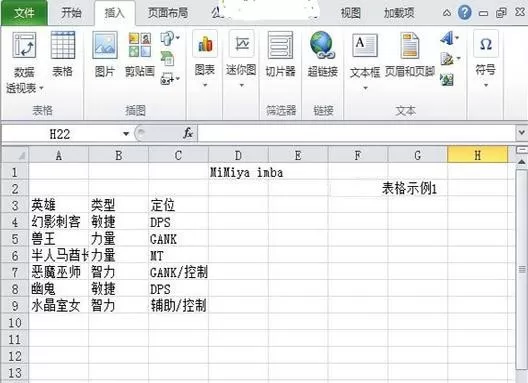
Task: Select the 恶魔巫师 cell
Action: tap(59, 272)
